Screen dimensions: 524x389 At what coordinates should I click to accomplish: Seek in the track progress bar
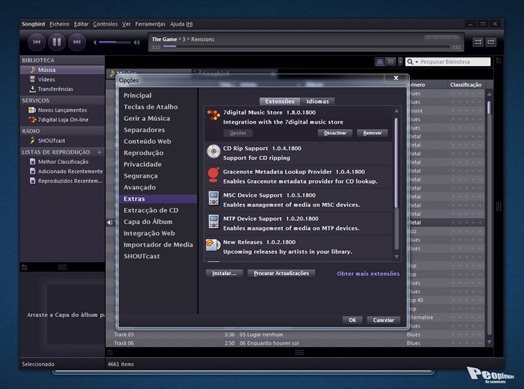click(x=305, y=47)
